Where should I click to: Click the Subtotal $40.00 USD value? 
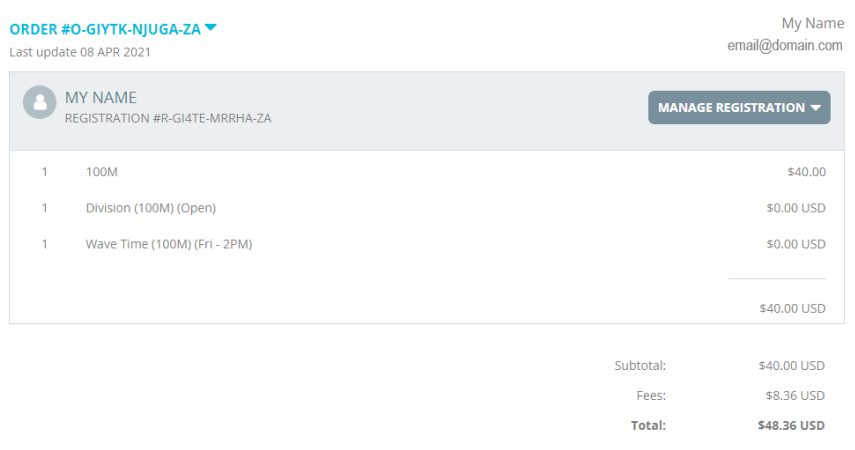791,365
